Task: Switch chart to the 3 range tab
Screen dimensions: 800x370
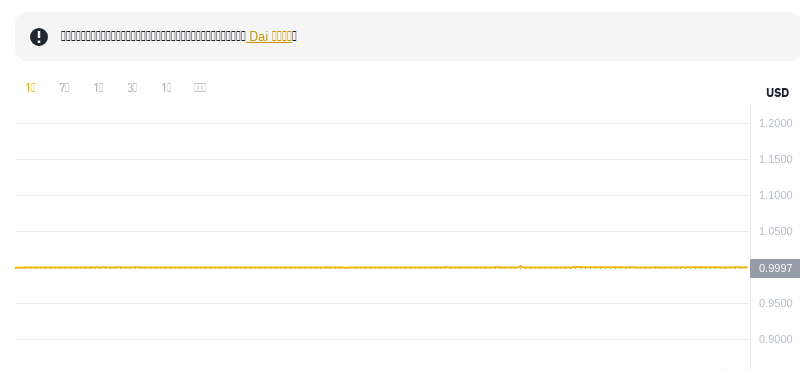Action: 132,88
